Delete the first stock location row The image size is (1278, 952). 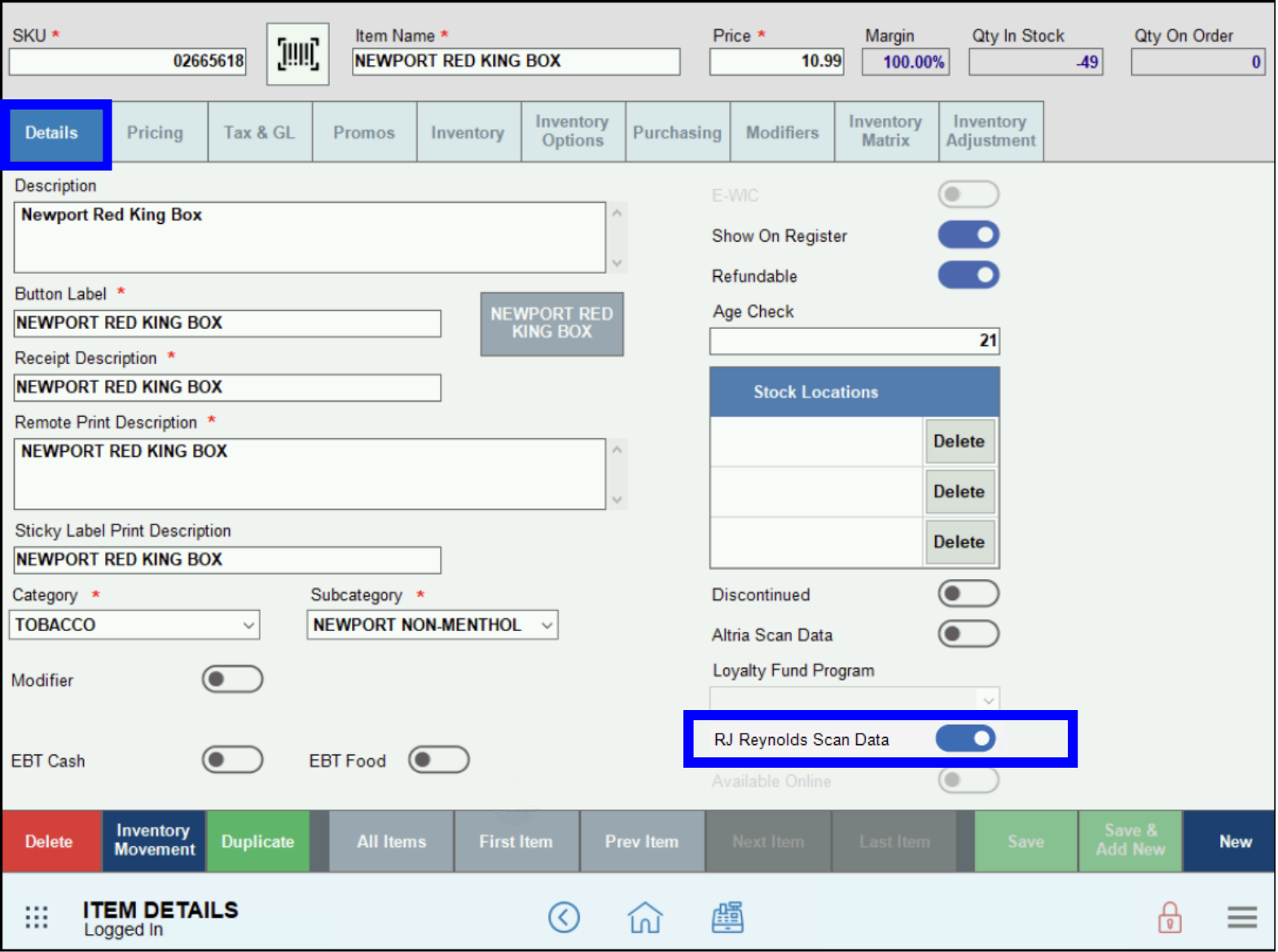(959, 441)
